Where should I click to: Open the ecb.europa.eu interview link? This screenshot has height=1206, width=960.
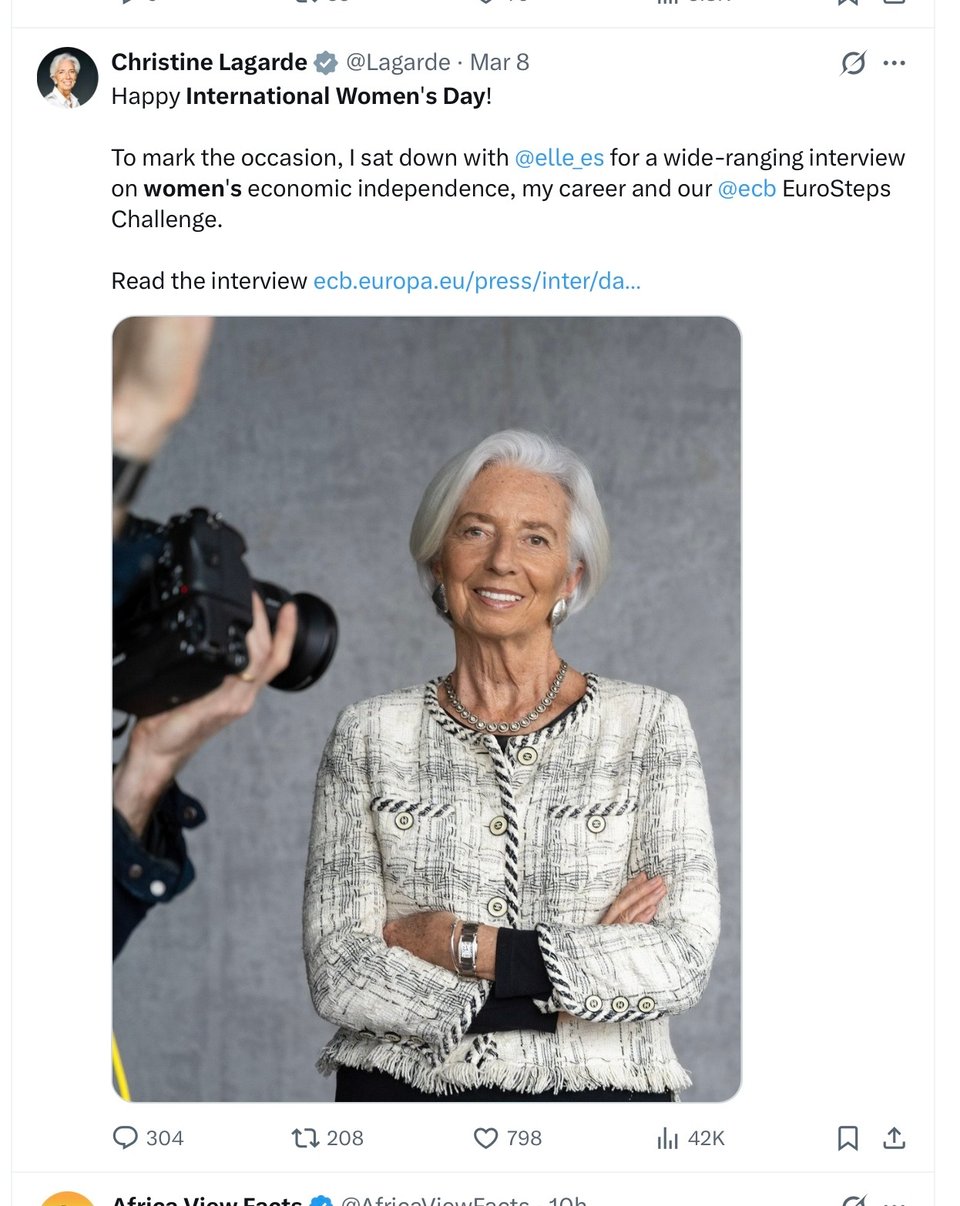coord(477,280)
